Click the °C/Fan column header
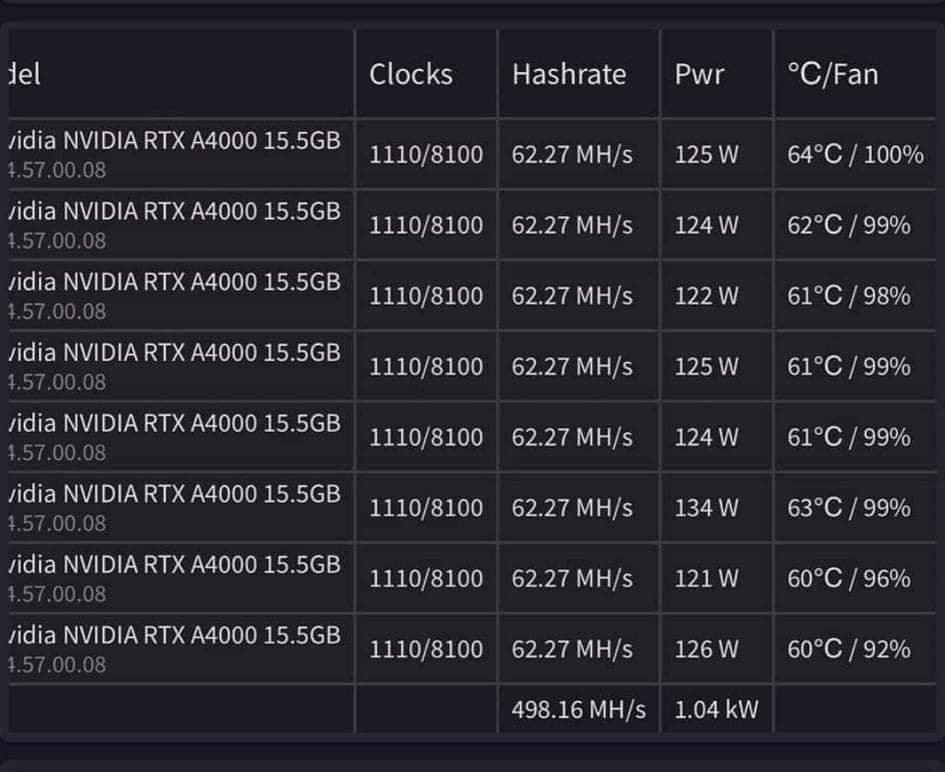Screen dimensions: 945x772 [x=833, y=75]
